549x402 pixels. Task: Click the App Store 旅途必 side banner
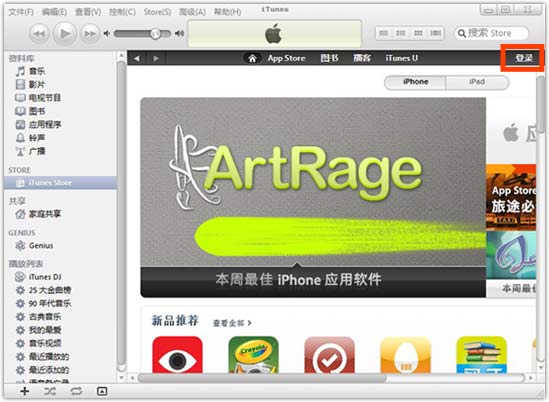pyautogui.click(x=511, y=197)
